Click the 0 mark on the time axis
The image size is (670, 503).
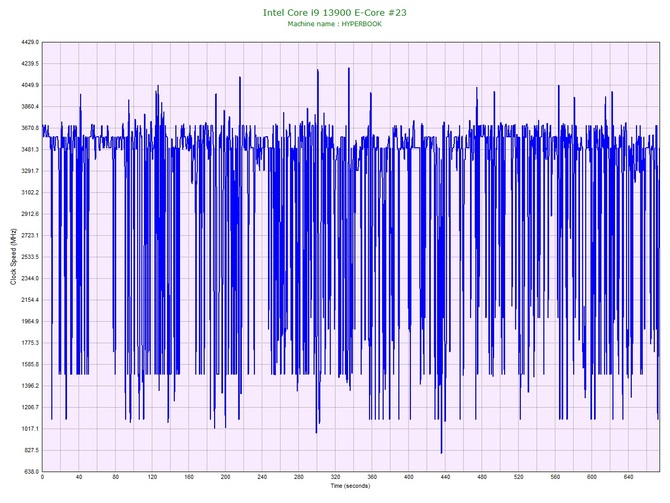tap(42, 478)
